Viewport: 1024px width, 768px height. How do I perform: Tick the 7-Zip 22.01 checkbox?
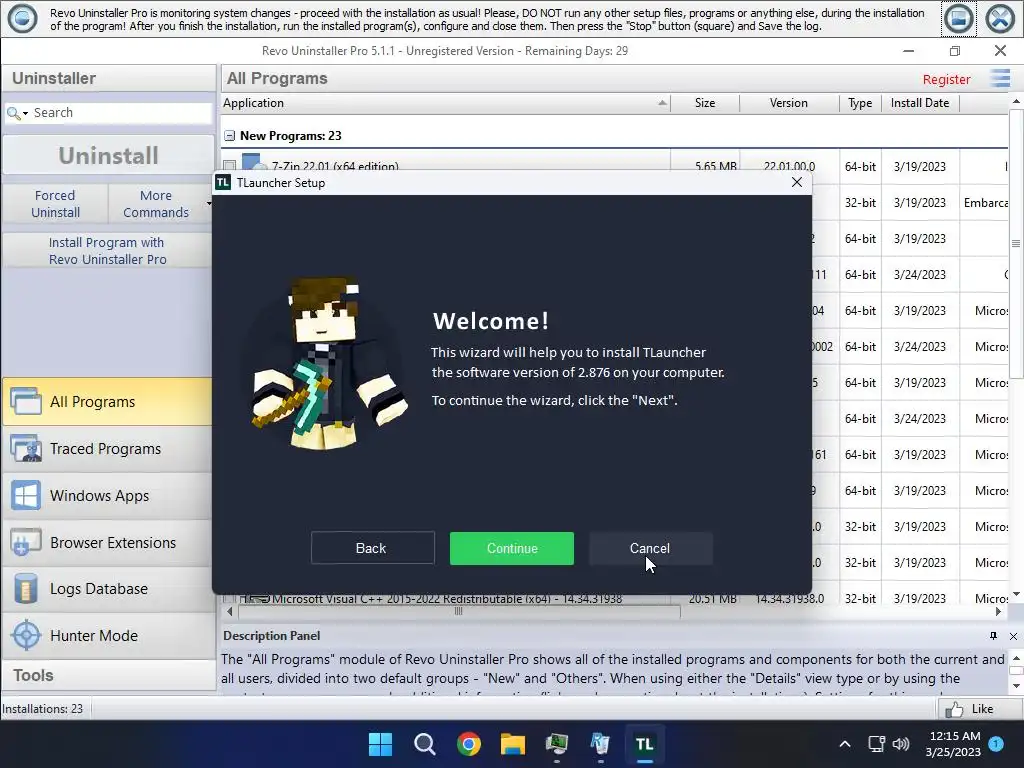[229, 165]
